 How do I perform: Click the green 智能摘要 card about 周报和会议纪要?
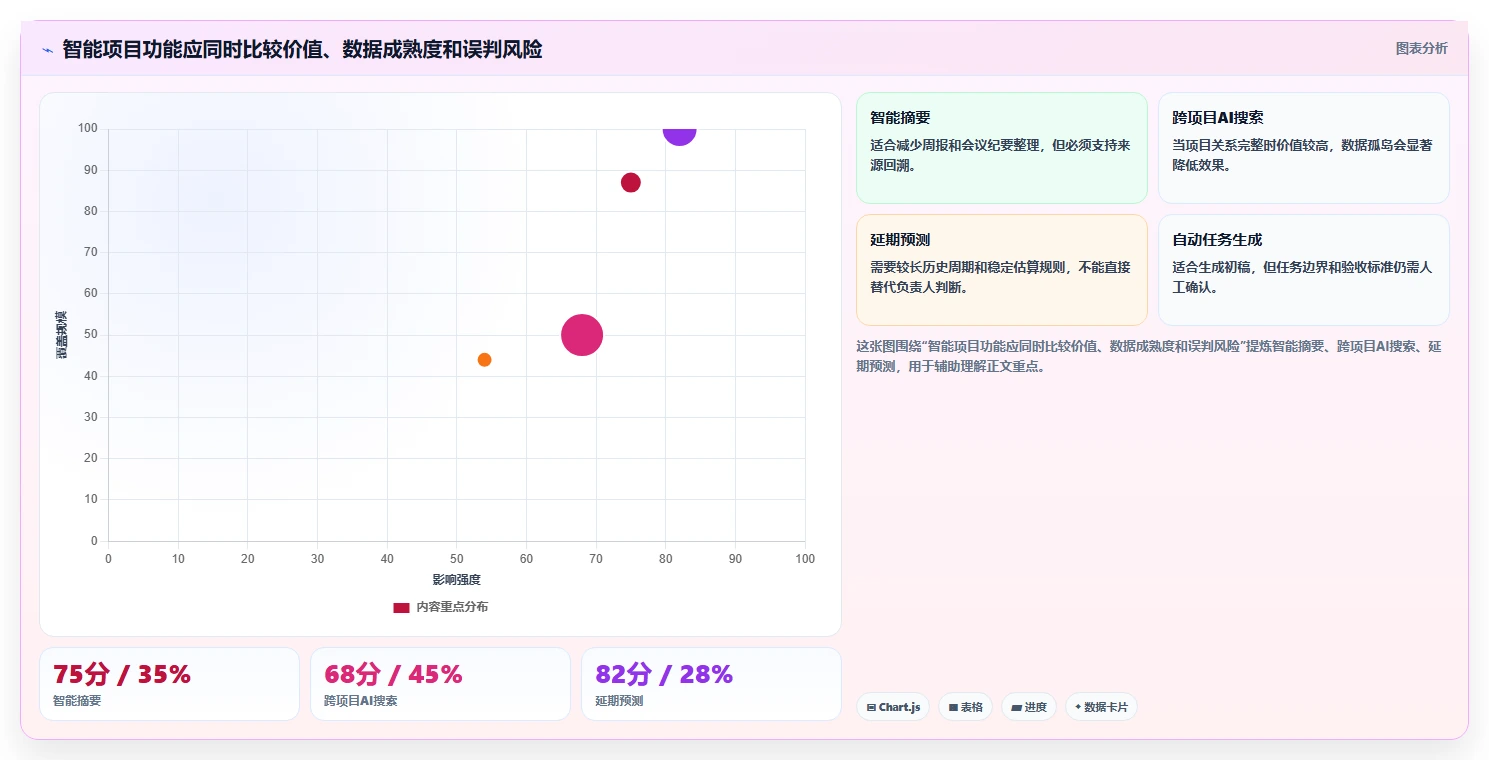click(1002, 148)
